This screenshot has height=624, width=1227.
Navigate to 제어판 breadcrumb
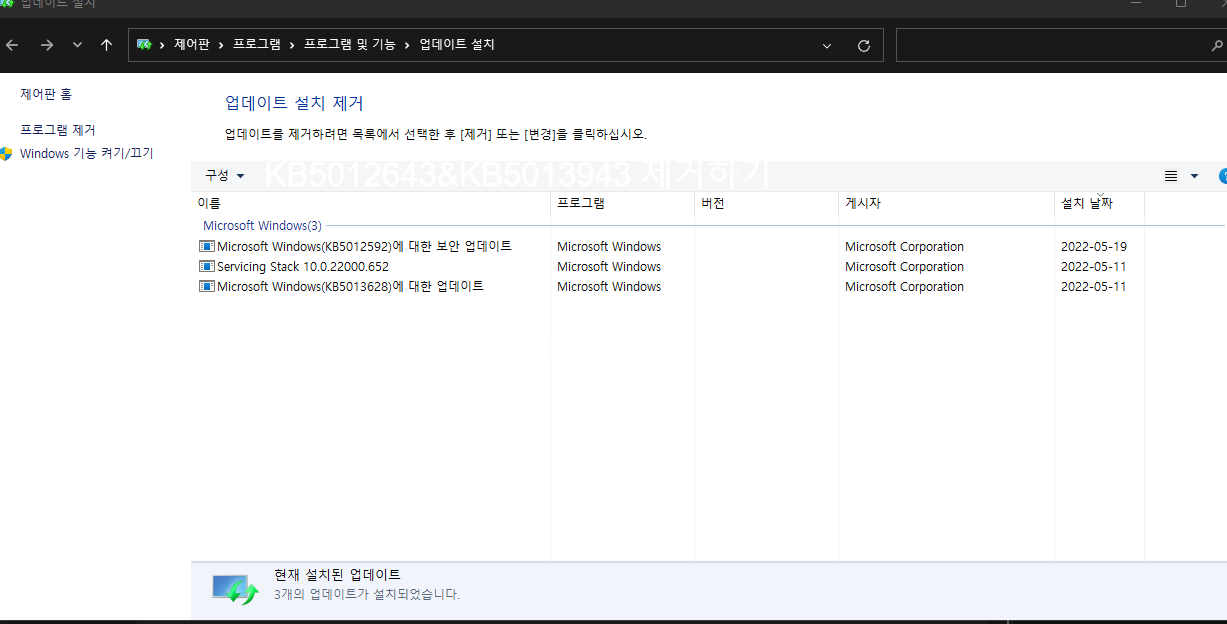[191, 45]
